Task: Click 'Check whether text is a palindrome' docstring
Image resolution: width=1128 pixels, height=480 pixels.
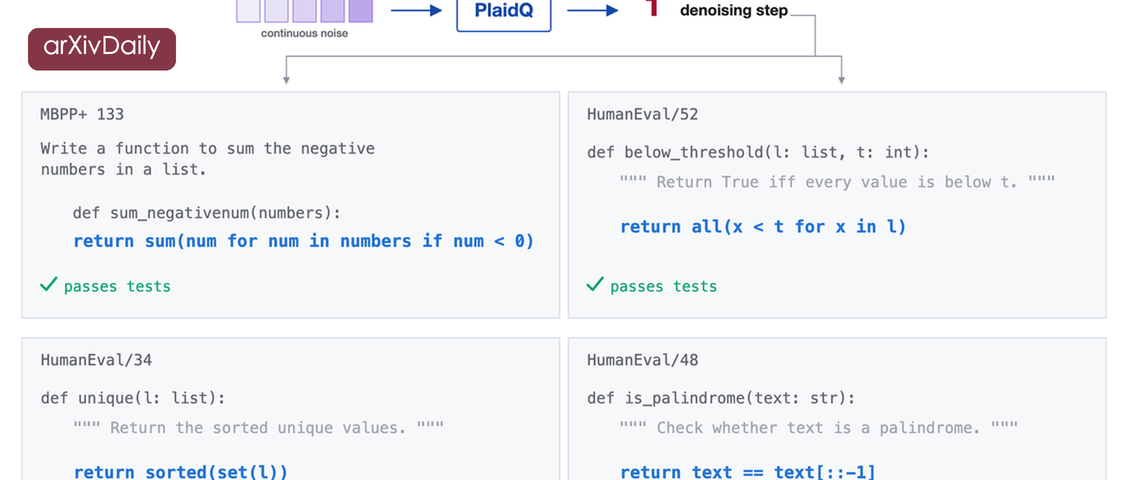Action: tap(819, 427)
